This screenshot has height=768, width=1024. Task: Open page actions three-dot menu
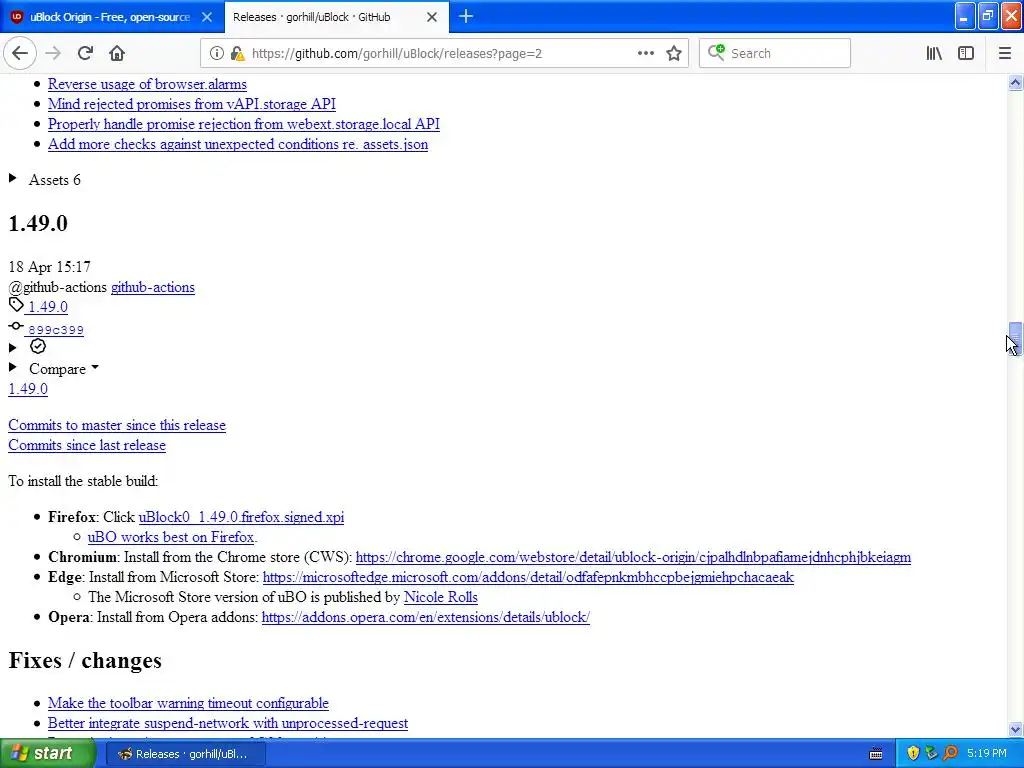point(645,54)
